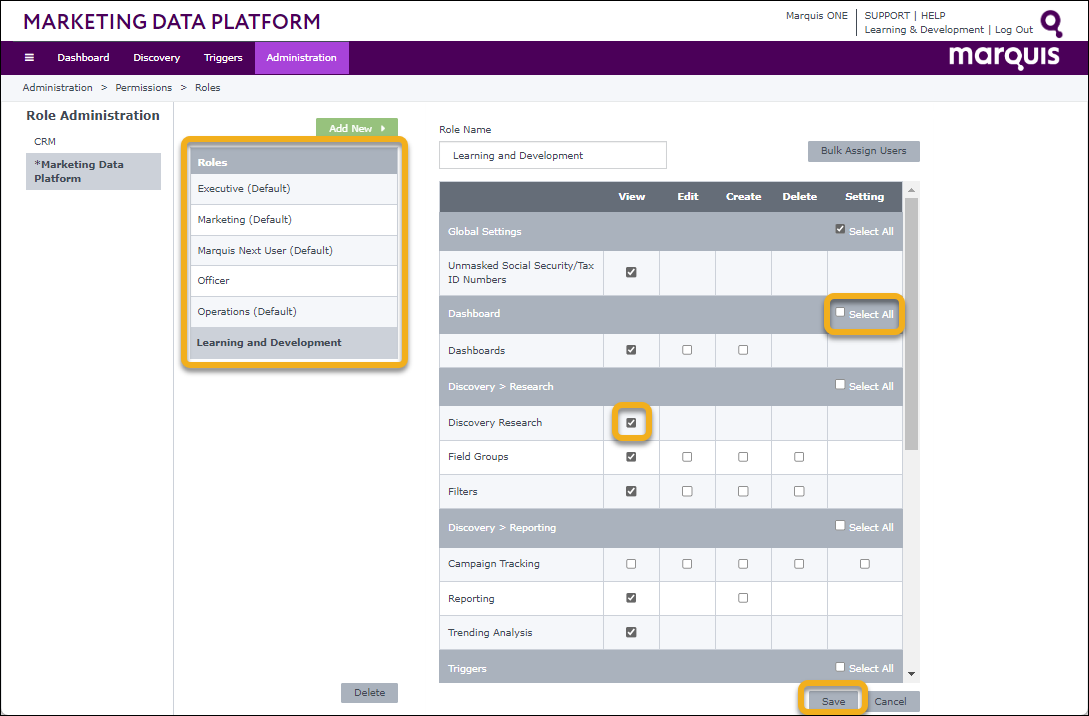Screen dimensions: 1089x716
Task: Enable Delete permission for Campaign Tracking
Action: click(x=799, y=564)
